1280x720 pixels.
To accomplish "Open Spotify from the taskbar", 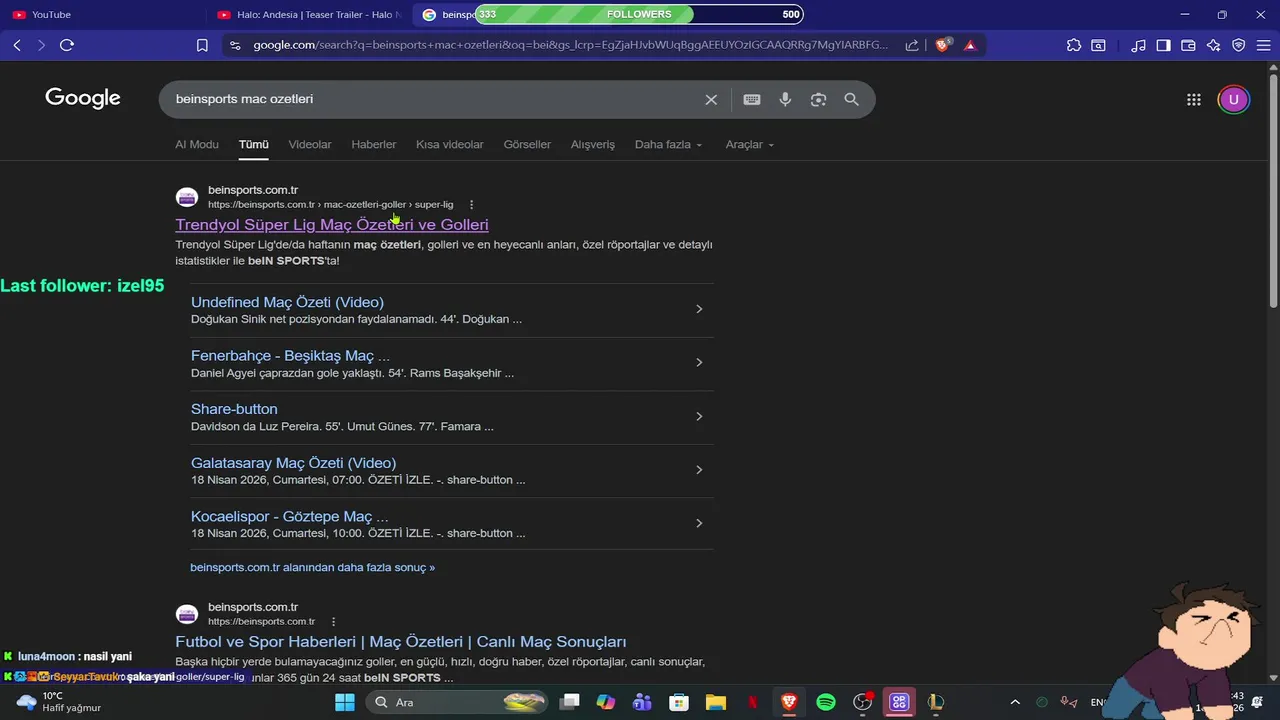I will tap(826, 702).
